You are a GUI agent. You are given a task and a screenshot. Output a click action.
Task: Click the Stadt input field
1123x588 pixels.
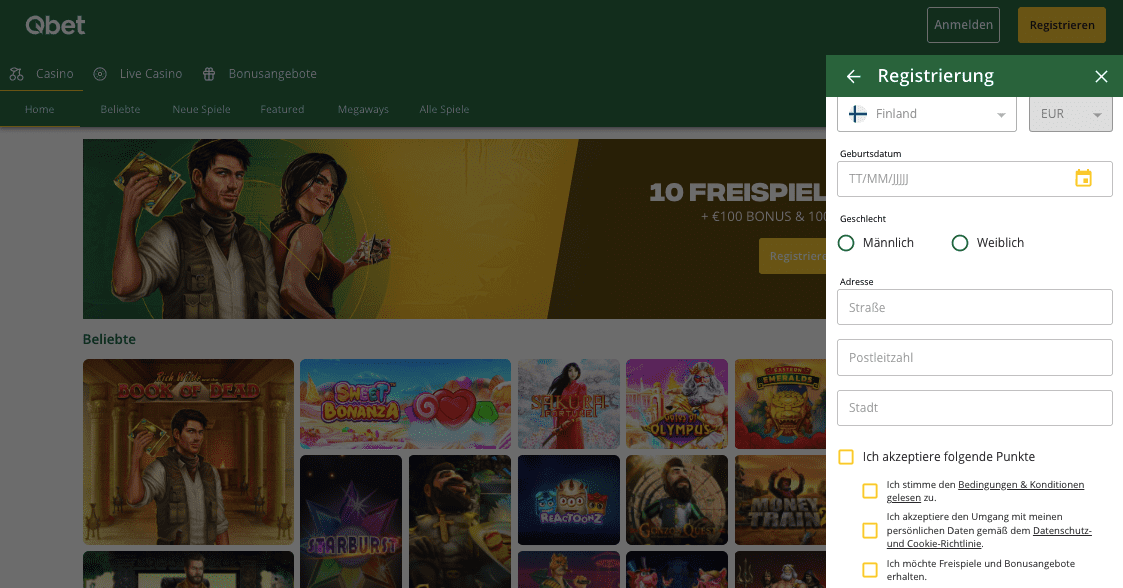tap(975, 408)
